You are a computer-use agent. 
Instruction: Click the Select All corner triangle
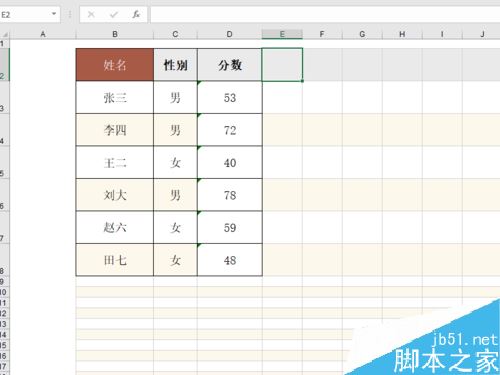pyautogui.click(x=5, y=34)
